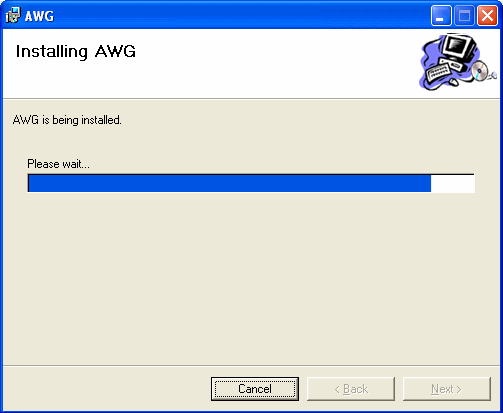Image resolution: width=503 pixels, height=413 pixels.
Task: Click the keyboard in the banner graphic
Action: tap(437, 71)
